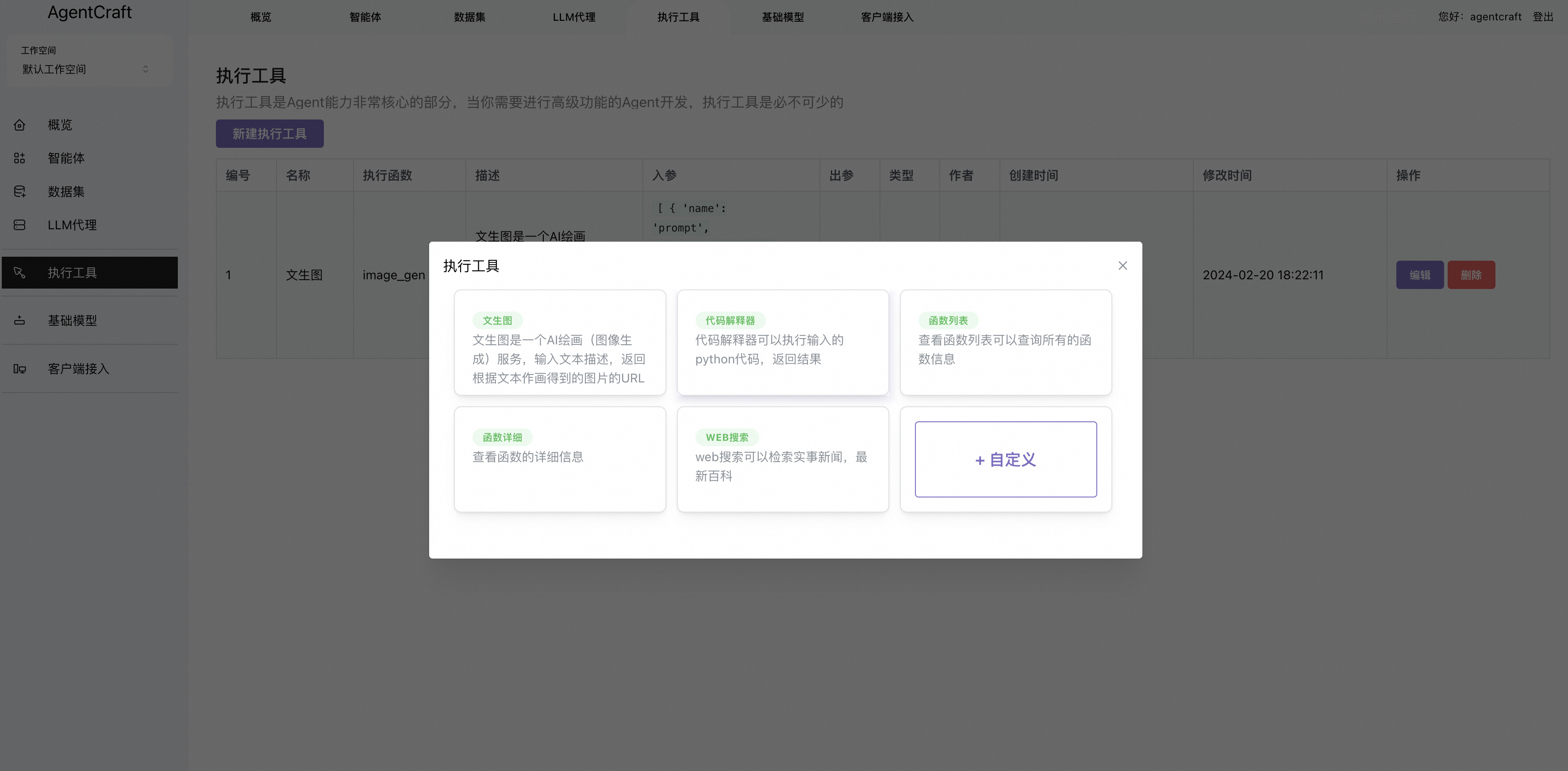Switch to 执行工具 tab in top navigation

(678, 17)
